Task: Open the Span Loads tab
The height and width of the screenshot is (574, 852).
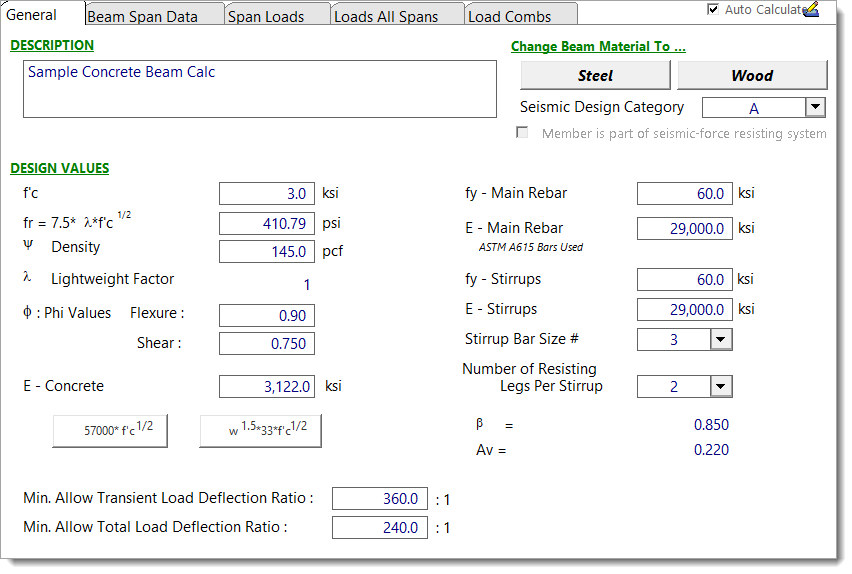Action: 266,16
